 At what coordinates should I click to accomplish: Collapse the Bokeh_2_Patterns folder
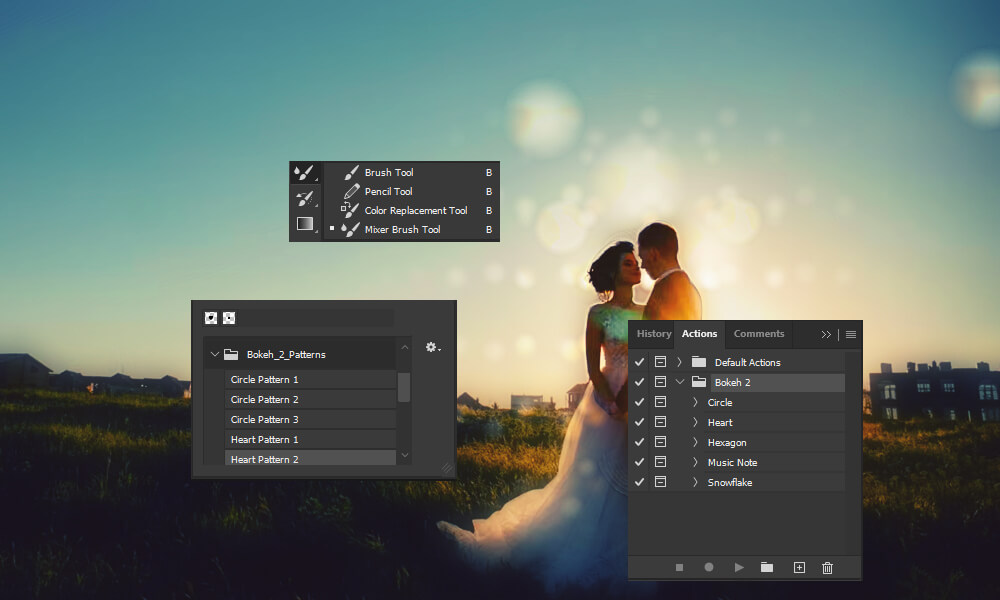pos(214,353)
